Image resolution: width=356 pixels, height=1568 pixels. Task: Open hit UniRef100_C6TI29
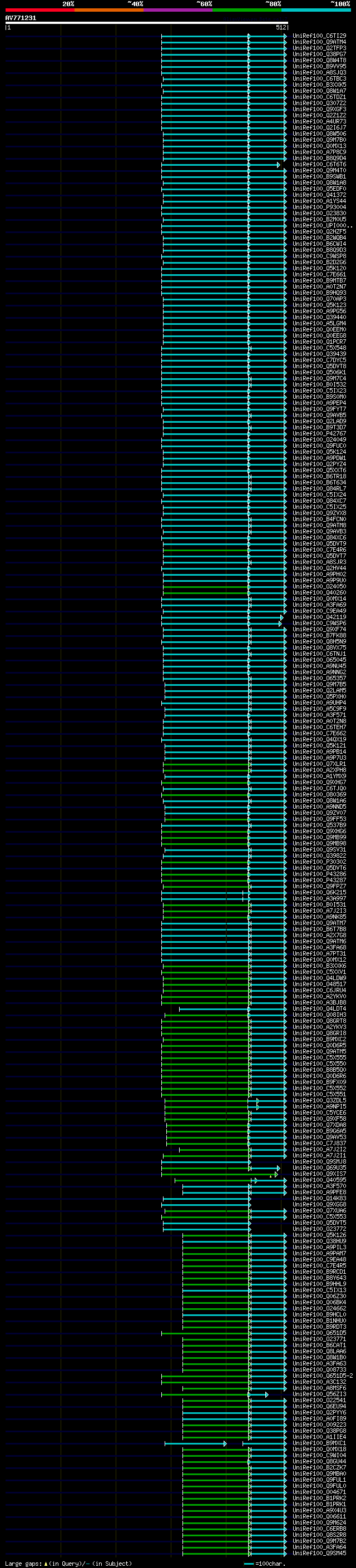(x=319, y=36)
